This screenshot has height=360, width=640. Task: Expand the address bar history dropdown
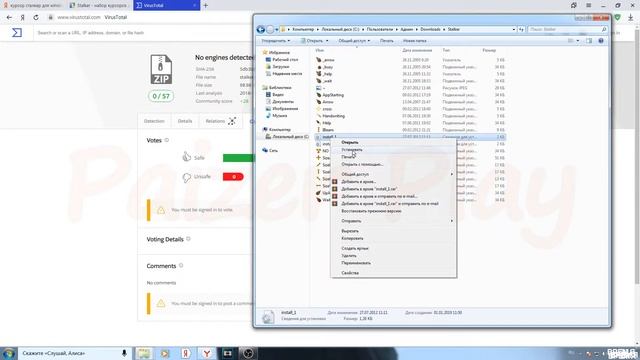(513, 29)
